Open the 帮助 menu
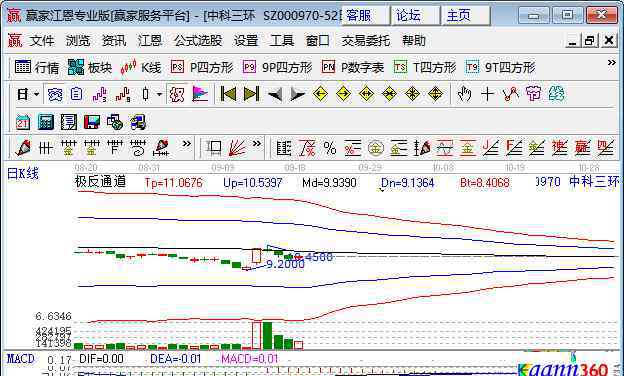 (x=414, y=41)
